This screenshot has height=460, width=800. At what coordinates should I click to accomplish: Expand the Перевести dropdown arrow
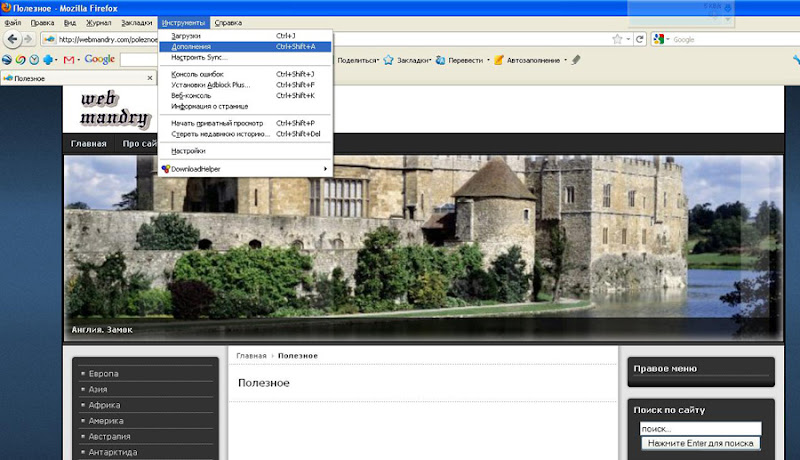[x=488, y=60]
